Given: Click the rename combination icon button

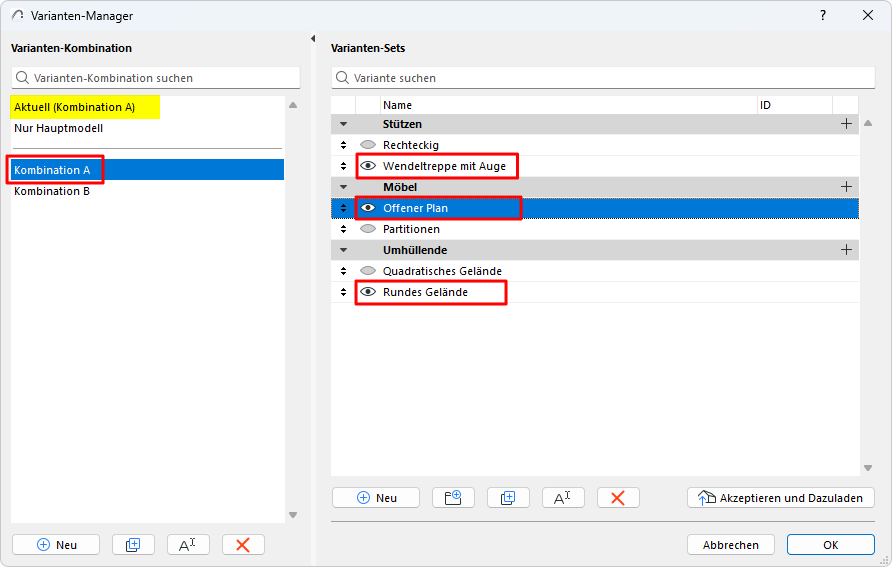Looking at the screenshot, I should click(188, 545).
